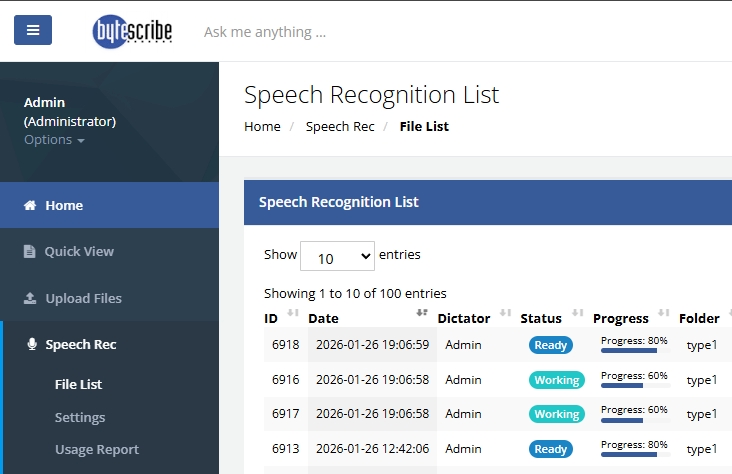This screenshot has width=732, height=474.
Task: Open Usage Report in sidebar
Action: coord(97,450)
